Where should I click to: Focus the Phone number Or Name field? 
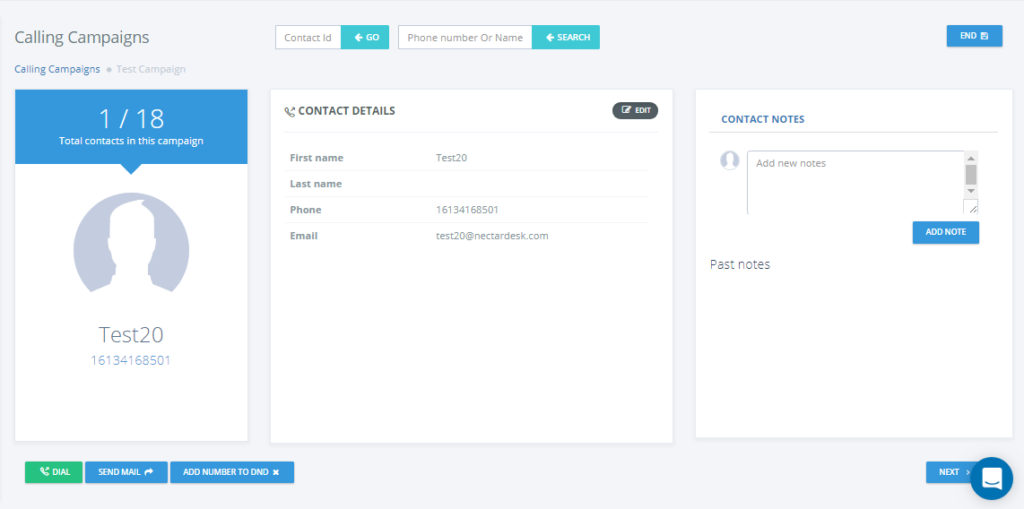(x=465, y=37)
